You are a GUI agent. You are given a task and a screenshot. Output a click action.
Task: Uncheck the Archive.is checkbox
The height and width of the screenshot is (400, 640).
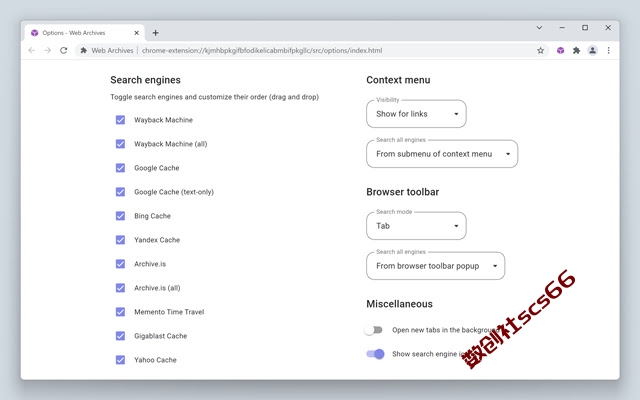pyautogui.click(x=120, y=264)
